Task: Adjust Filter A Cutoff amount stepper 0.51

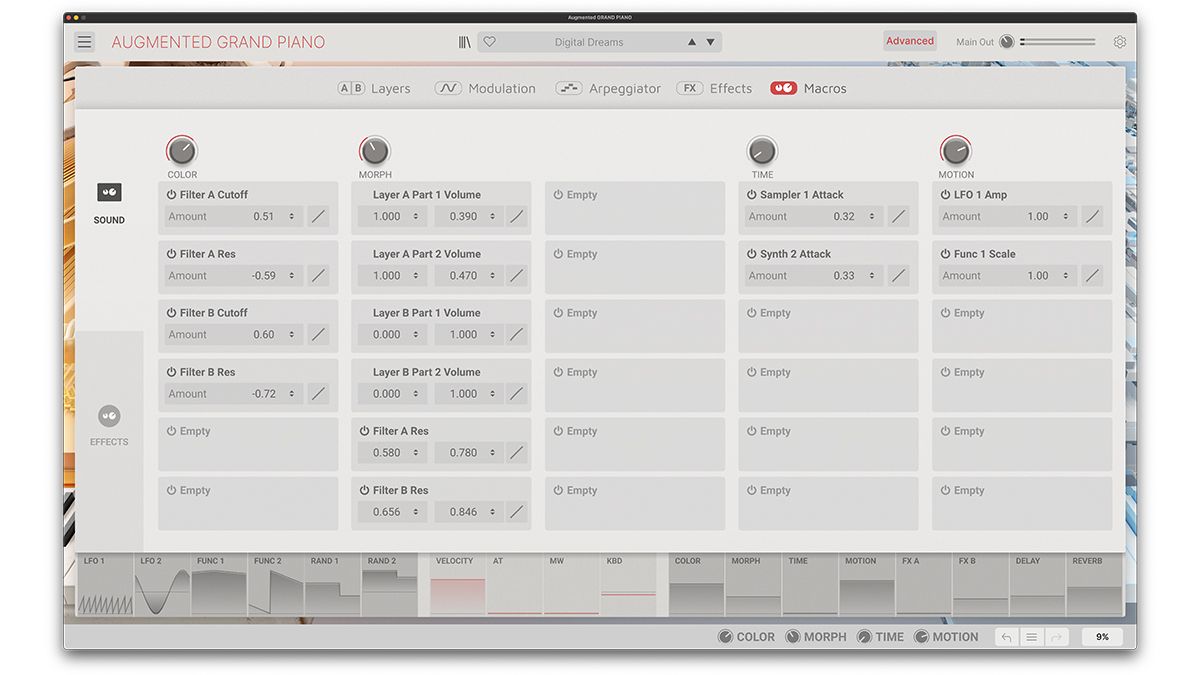Action: (292, 216)
